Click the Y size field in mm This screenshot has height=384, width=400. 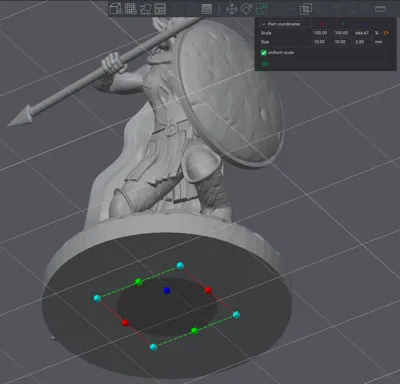click(x=341, y=42)
